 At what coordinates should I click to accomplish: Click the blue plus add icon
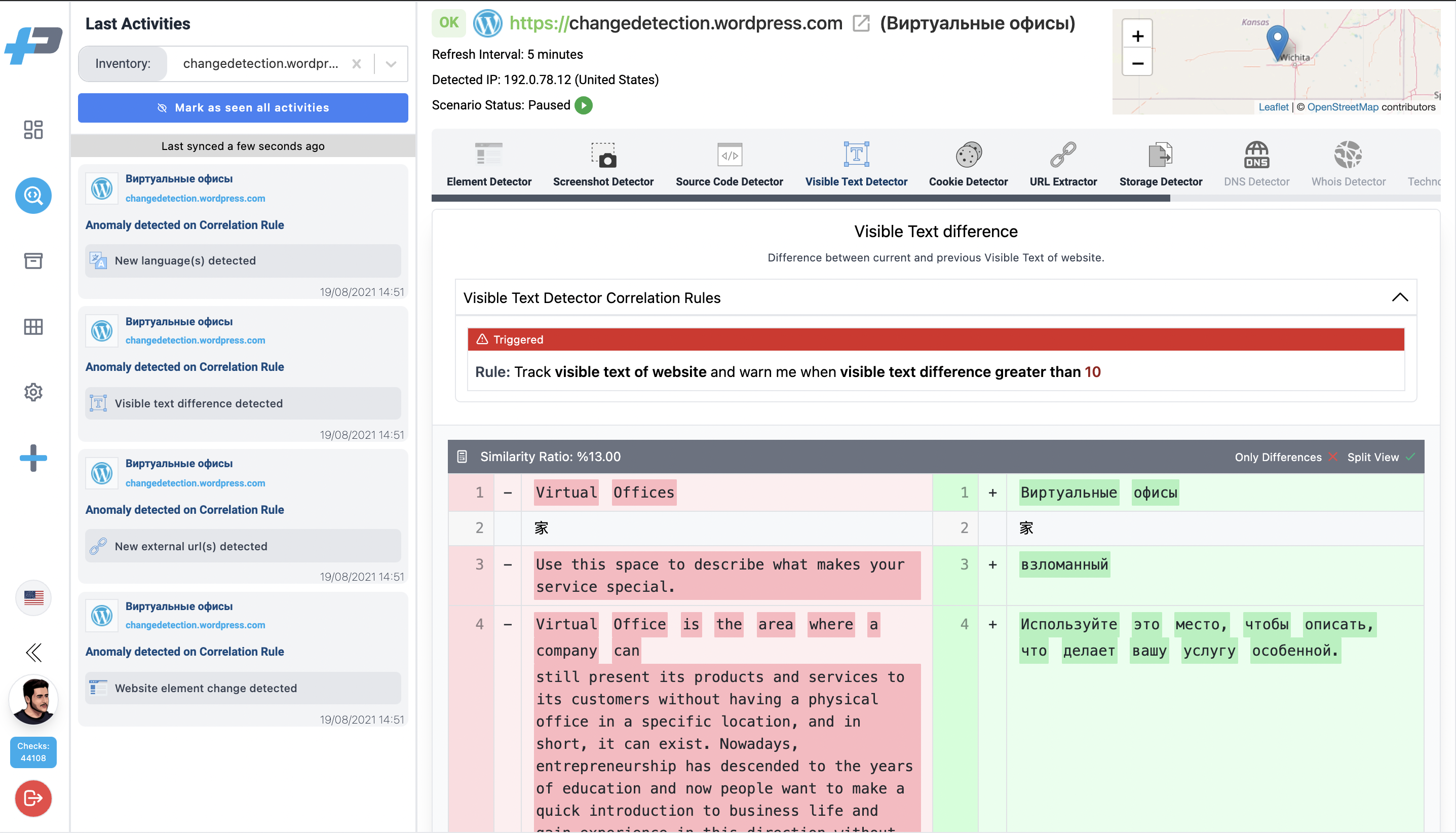coord(33,458)
